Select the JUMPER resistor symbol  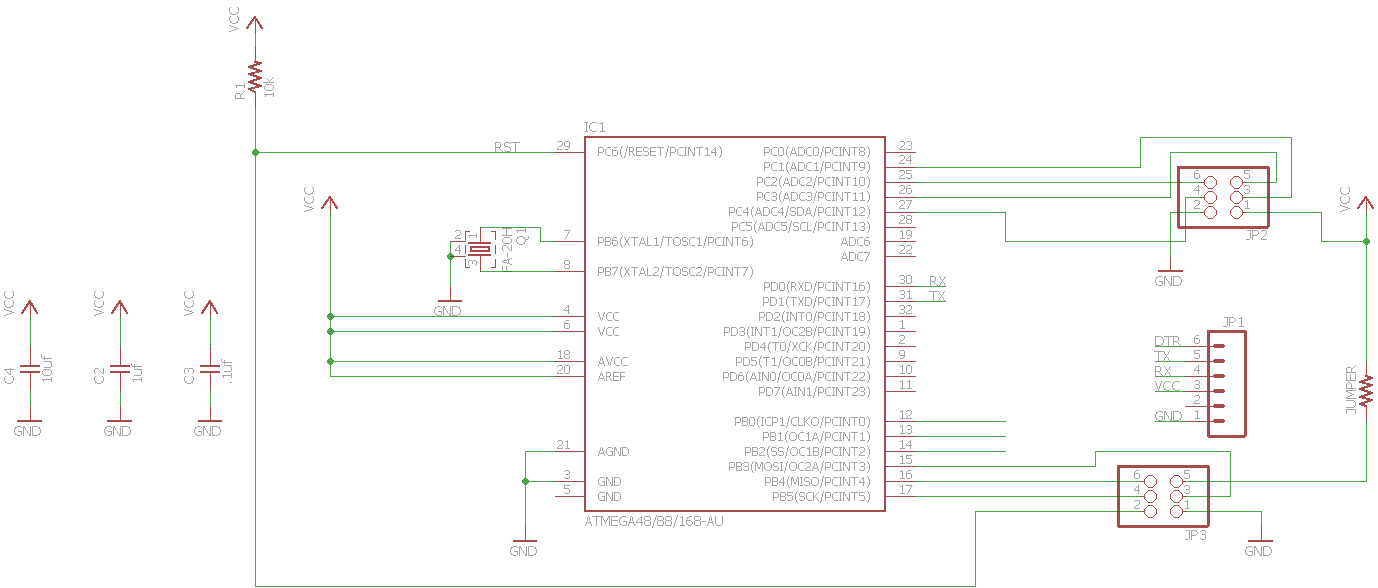click(1366, 391)
